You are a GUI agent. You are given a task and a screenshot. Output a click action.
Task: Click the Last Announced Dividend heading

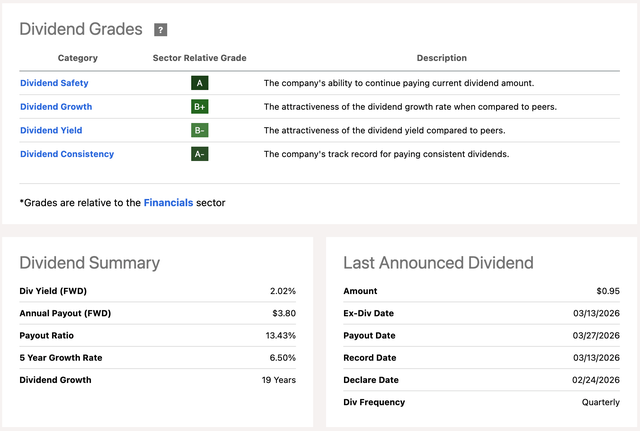pos(438,263)
